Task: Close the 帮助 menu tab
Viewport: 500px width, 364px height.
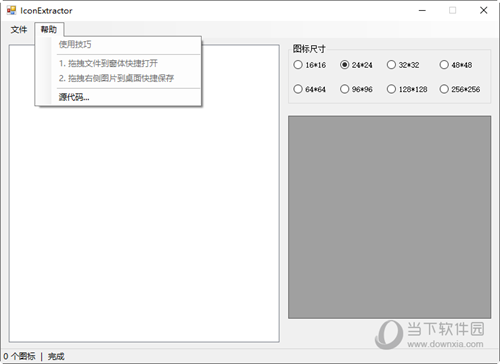Action: click(49, 30)
